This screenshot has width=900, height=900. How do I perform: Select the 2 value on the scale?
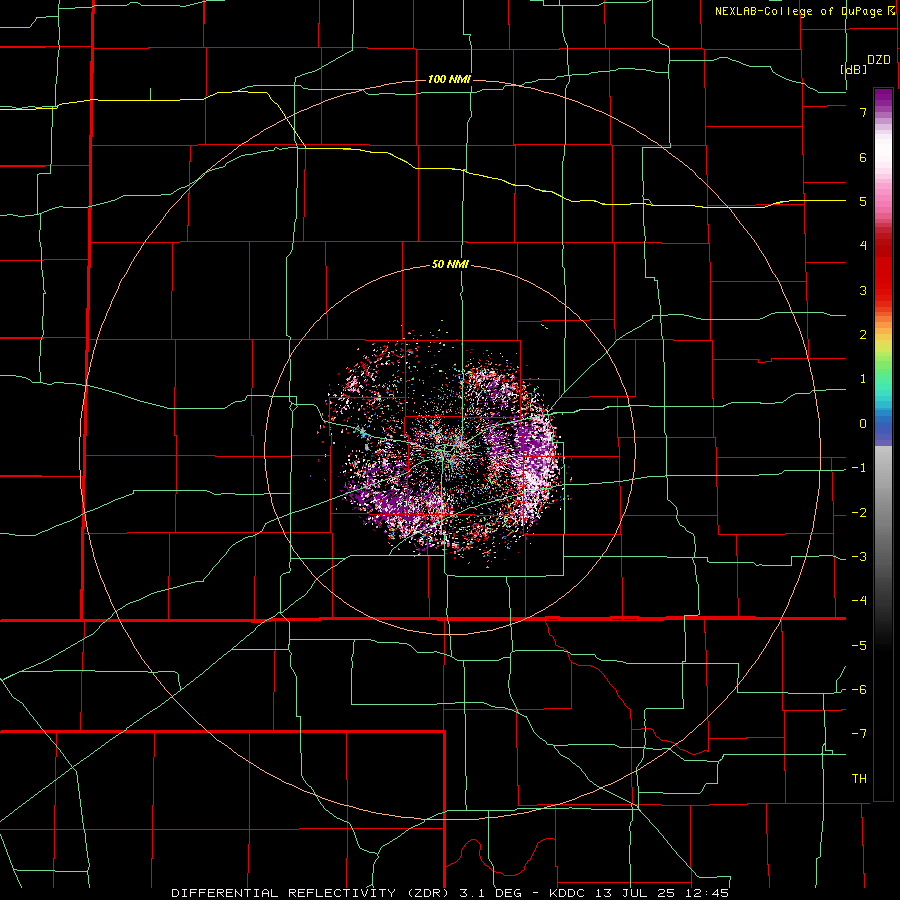click(x=863, y=335)
